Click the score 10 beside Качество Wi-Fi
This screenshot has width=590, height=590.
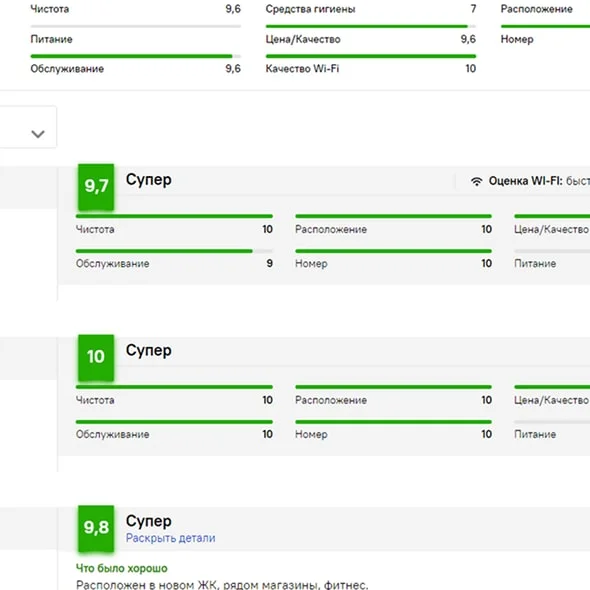tap(471, 68)
